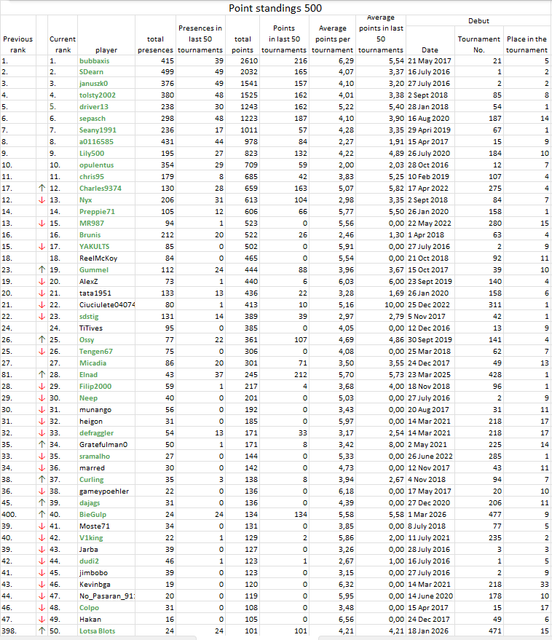Viewport: 552px width, 640px height.
Task: Click the red down arrow beside Hakan
Action: (x=42, y=619)
